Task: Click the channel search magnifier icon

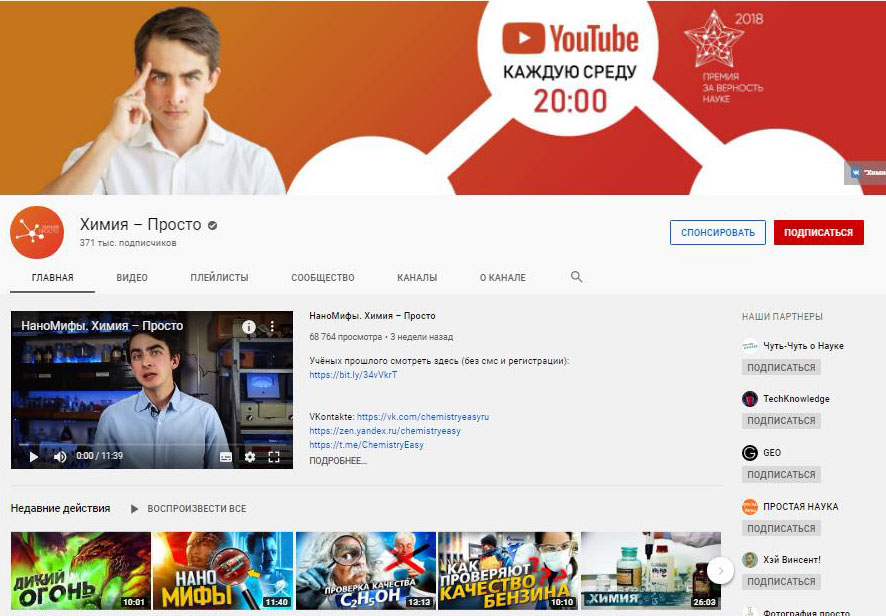Action: pos(576,277)
